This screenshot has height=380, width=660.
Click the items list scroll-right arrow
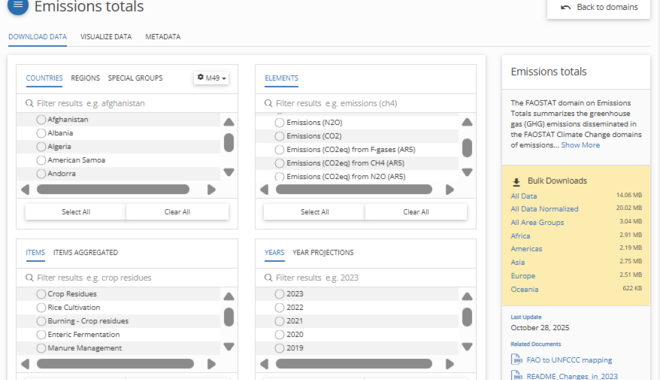211,364
